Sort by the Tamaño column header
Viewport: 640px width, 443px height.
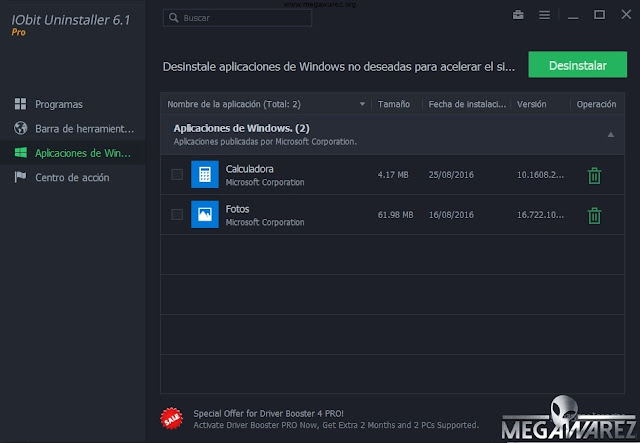click(x=393, y=104)
